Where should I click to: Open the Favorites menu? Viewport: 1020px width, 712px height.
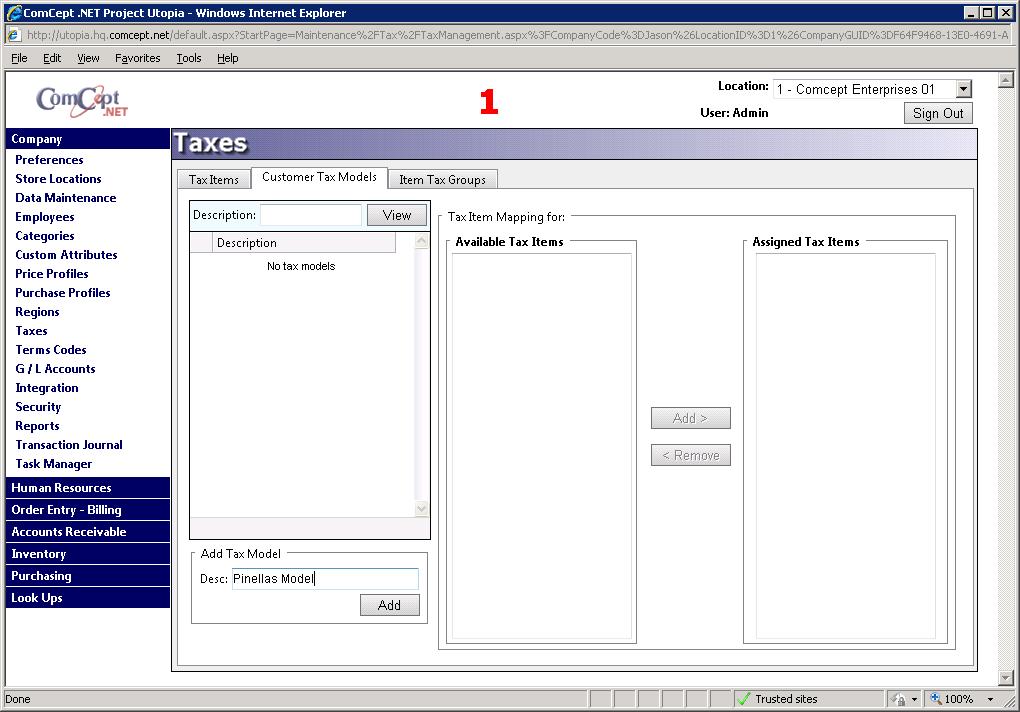(x=137, y=58)
